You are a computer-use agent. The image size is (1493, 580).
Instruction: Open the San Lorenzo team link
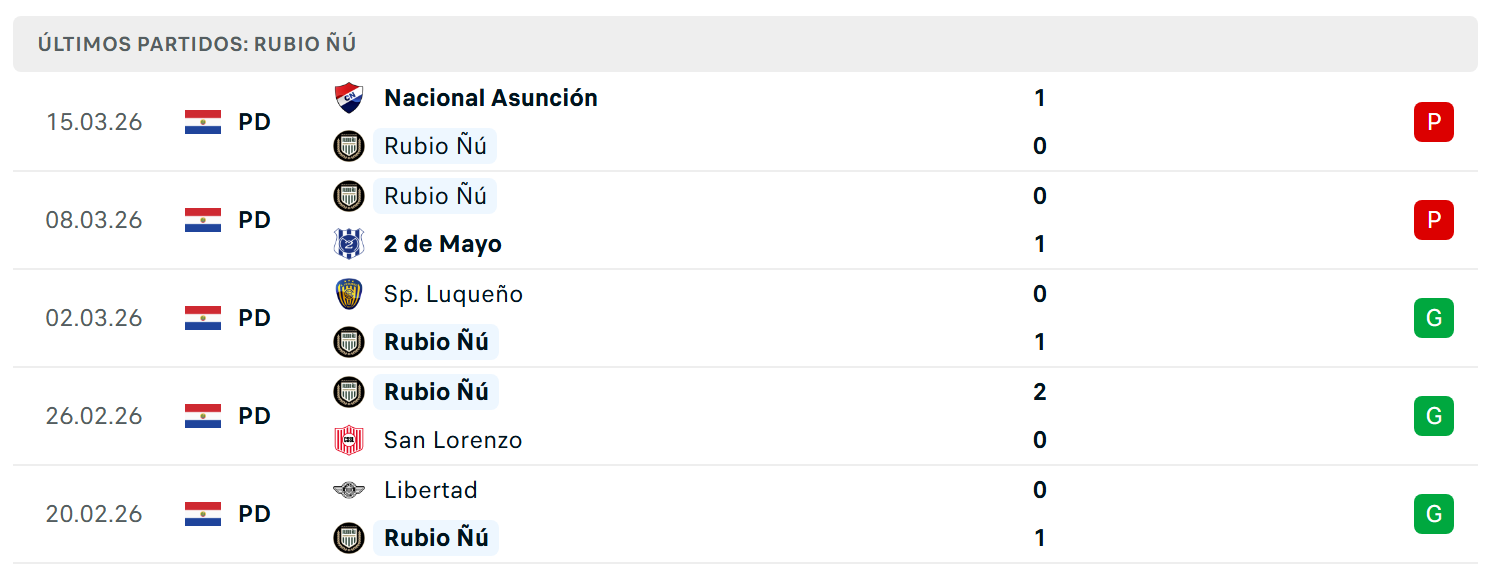[453, 440]
